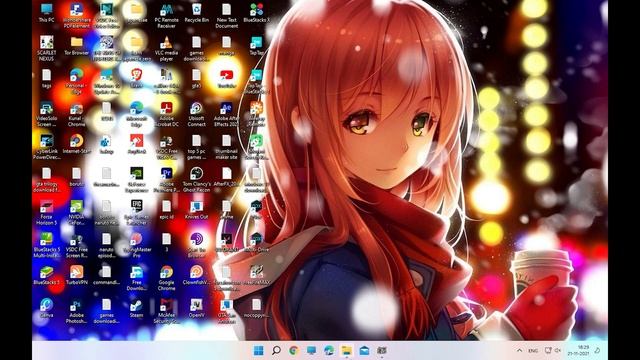Open the Tor Browser folder
The height and width of the screenshot is (360, 640).
[x=76, y=45]
